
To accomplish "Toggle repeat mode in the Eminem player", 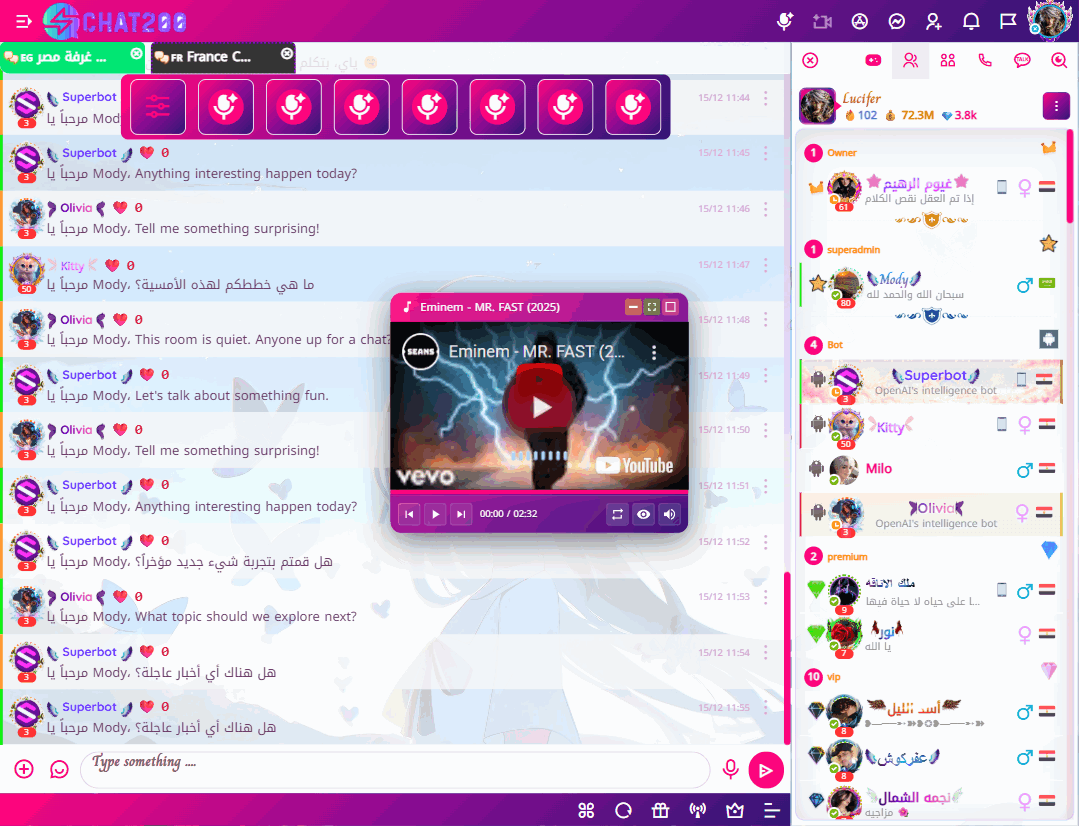I will click(x=618, y=514).
